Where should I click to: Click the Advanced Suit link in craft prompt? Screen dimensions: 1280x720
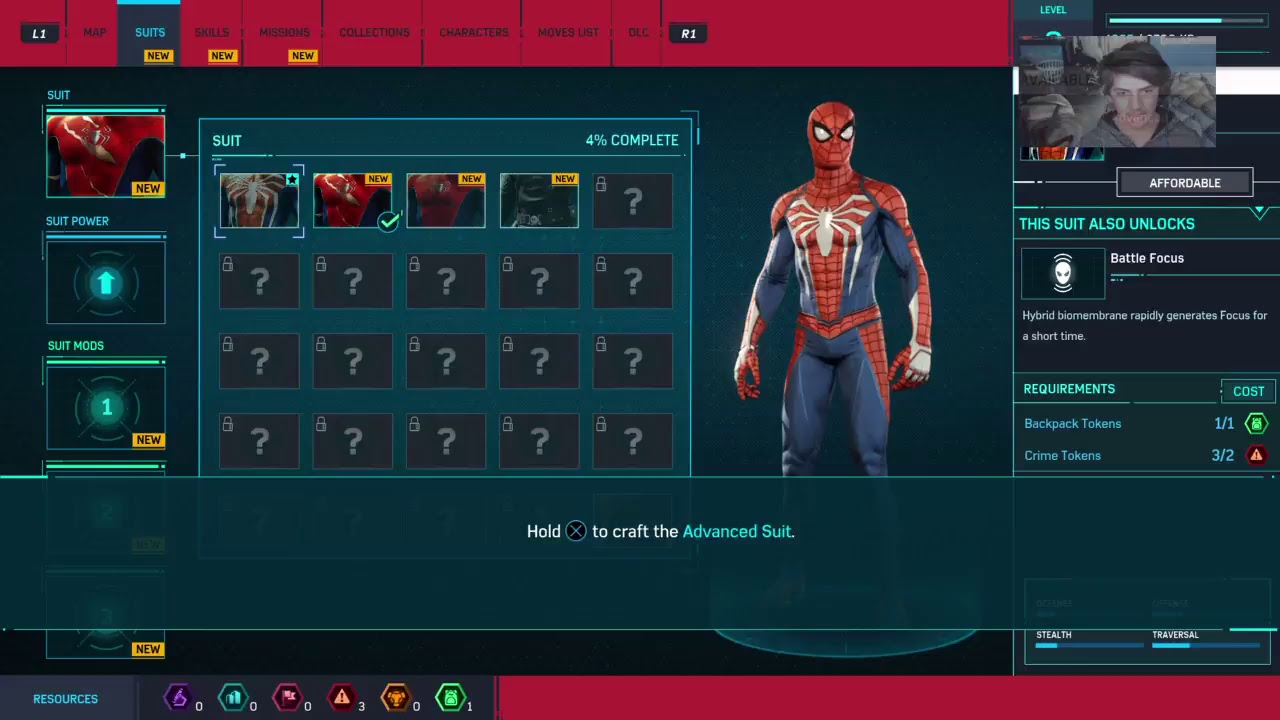pos(736,531)
